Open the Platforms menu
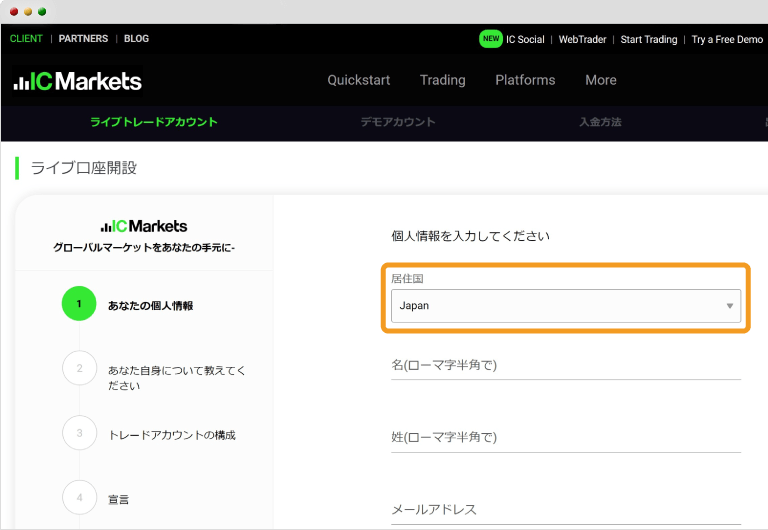Image resolution: width=768 pixels, height=530 pixels. 525,80
